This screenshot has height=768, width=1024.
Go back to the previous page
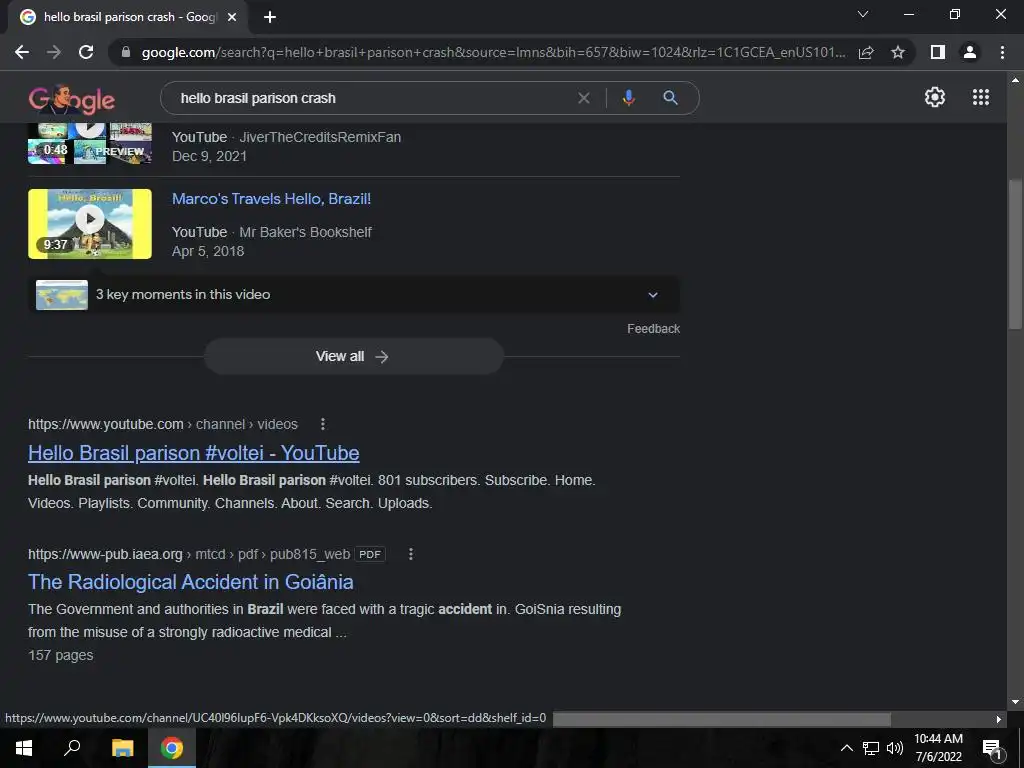point(22,52)
